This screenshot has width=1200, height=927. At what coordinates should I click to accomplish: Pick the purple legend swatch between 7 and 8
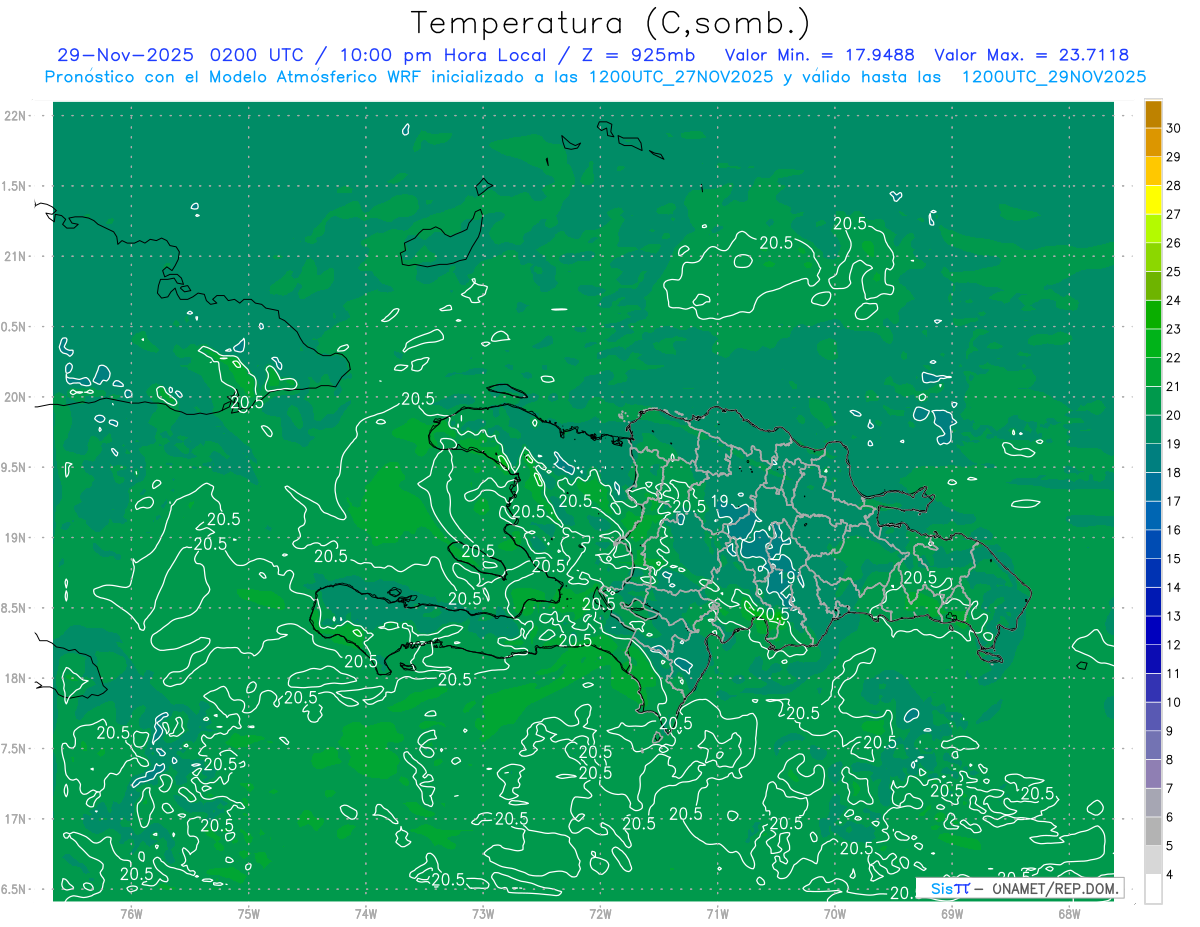pos(1154,774)
